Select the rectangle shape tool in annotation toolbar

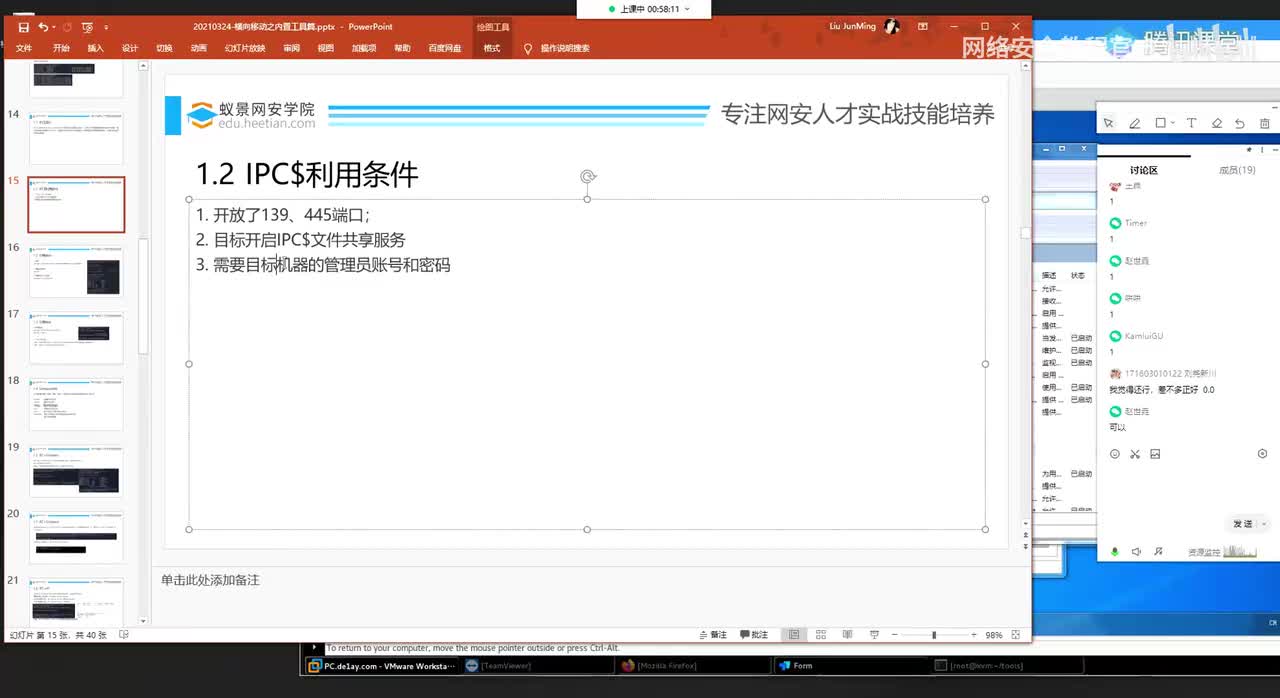tap(1160, 123)
